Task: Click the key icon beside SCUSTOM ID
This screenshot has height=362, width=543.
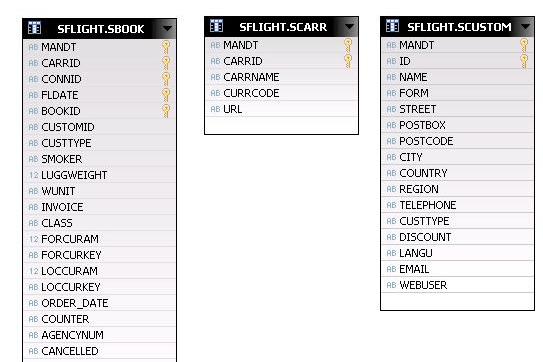Action: 524,61
